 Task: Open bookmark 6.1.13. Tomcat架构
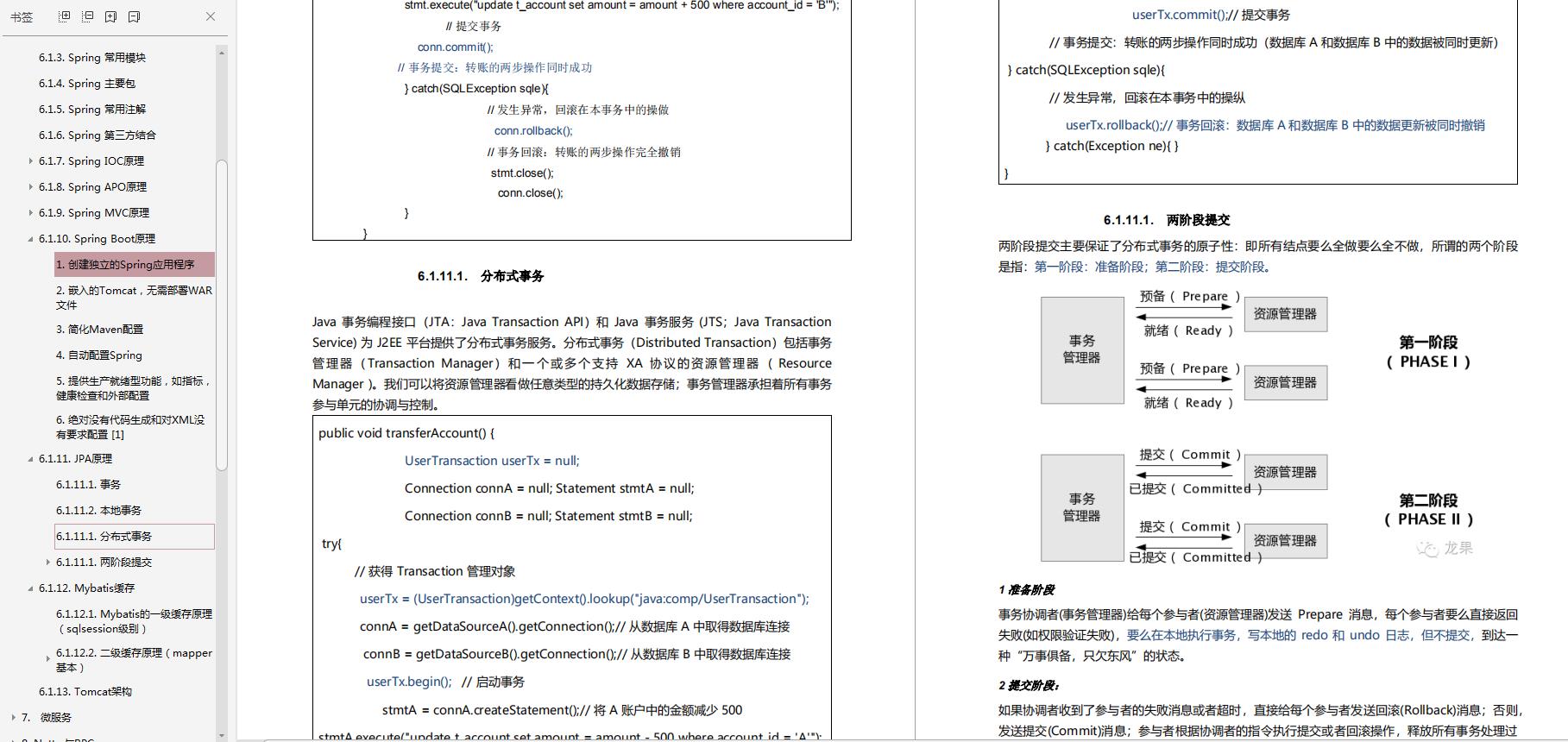coord(85,691)
